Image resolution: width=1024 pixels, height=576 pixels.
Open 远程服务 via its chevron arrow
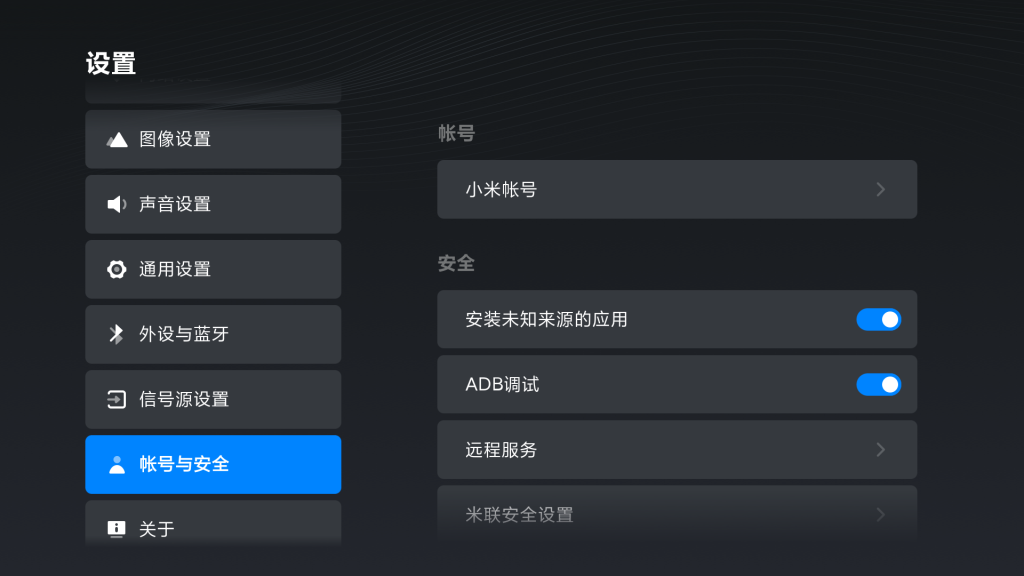(881, 449)
